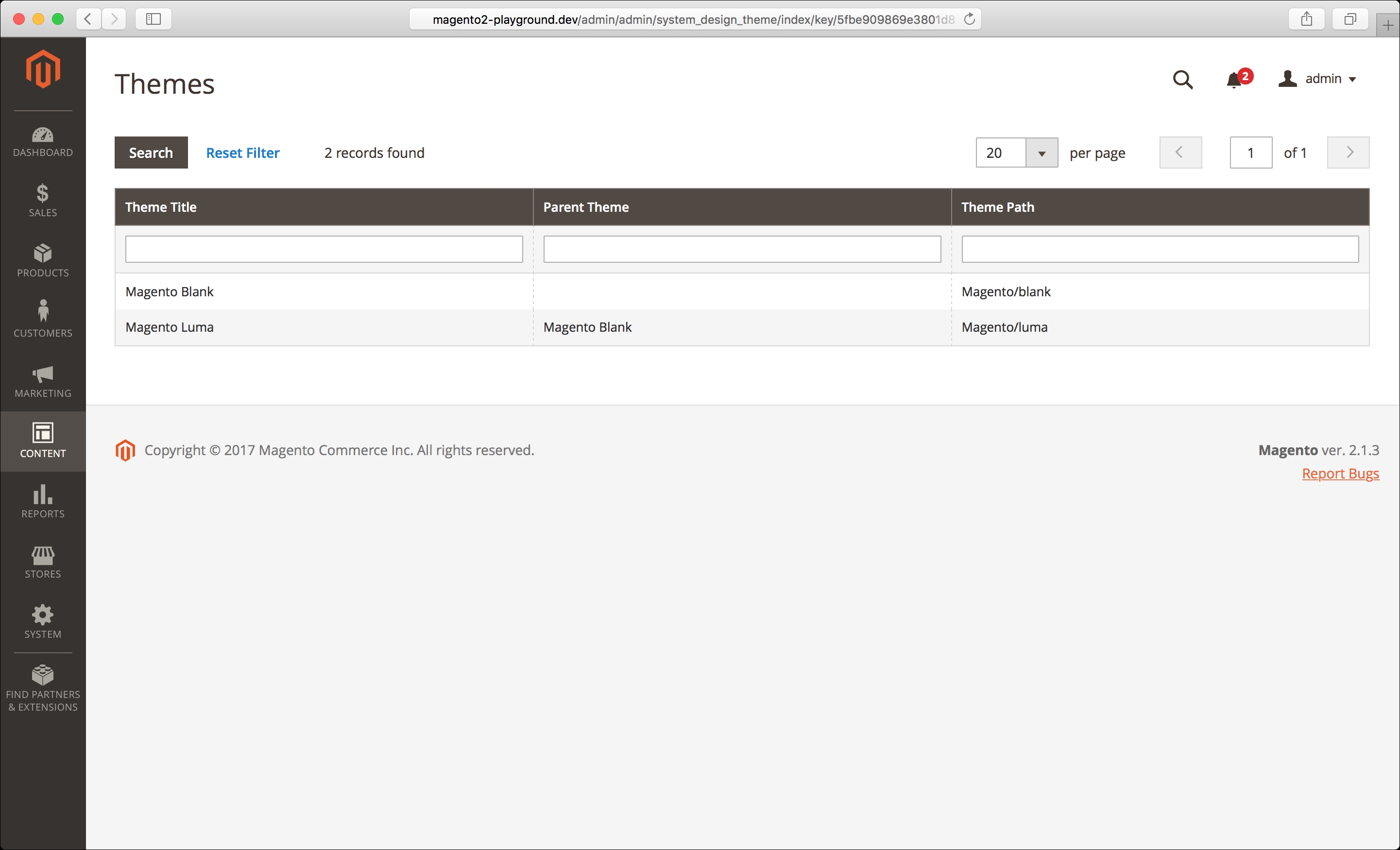Open the per page count dropdown arrow
1400x850 pixels.
(1041, 153)
